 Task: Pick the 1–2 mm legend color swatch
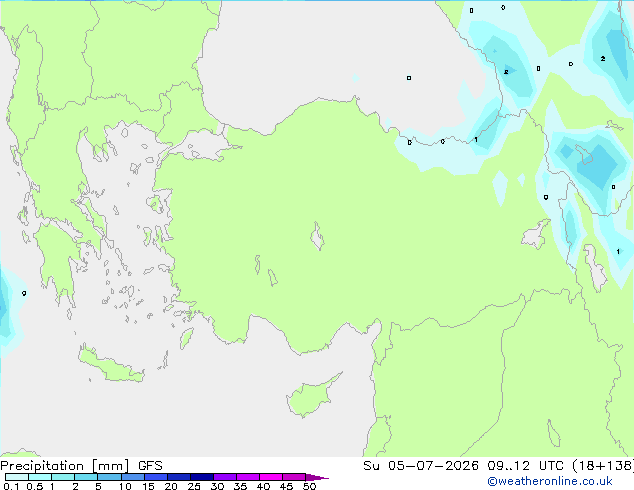pos(63,477)
